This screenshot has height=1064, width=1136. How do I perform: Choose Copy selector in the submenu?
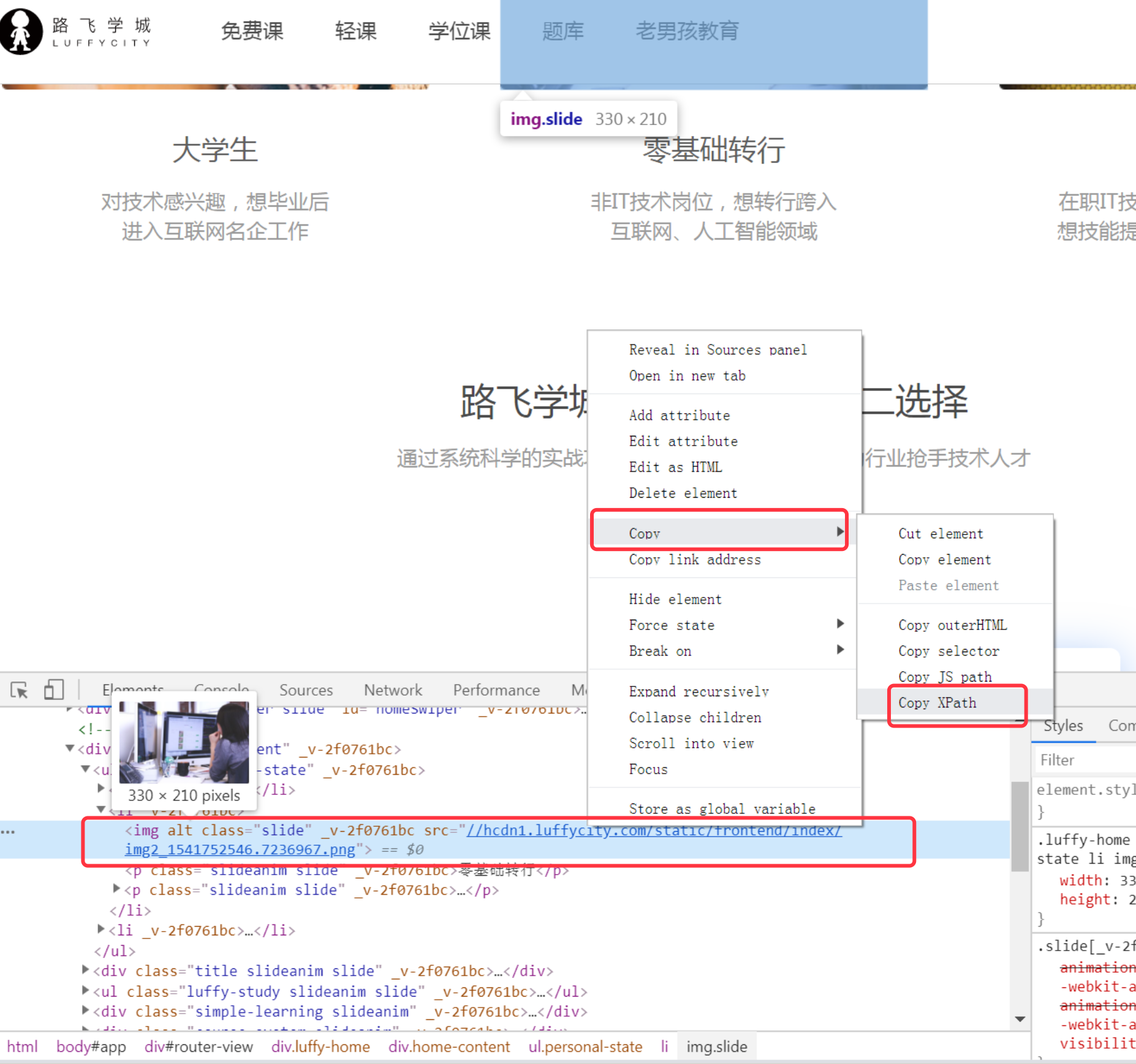pyautogui.click(x=949, y=651)
